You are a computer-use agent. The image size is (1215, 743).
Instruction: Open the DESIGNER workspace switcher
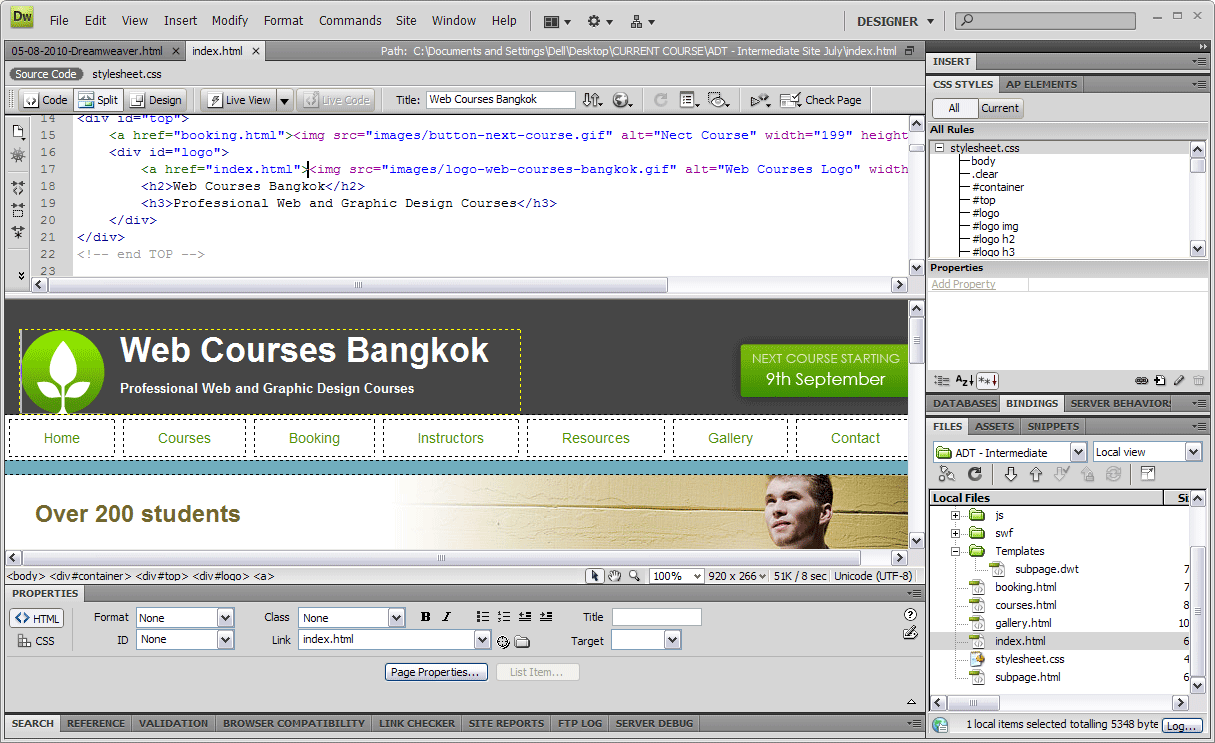[x=896, y=21]
